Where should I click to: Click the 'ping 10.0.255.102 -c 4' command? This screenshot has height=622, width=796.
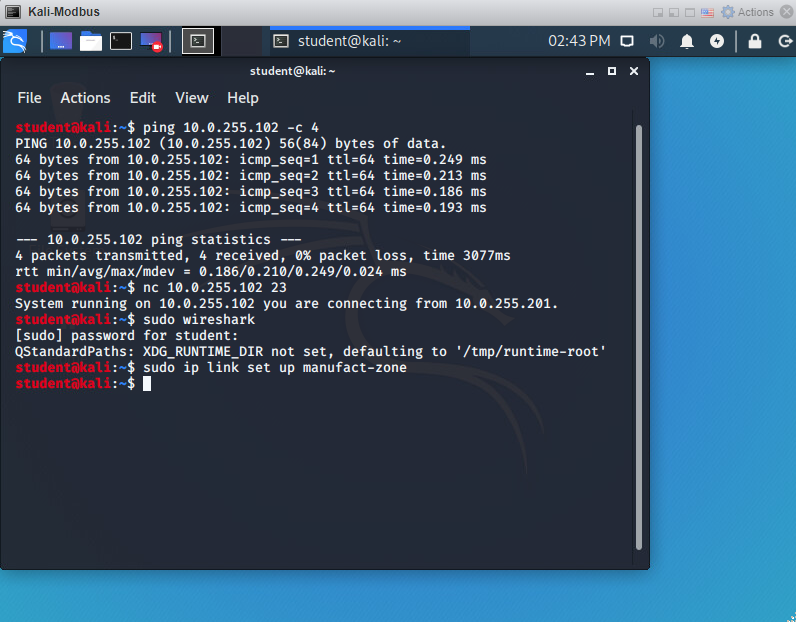click(x=230, y=127)
